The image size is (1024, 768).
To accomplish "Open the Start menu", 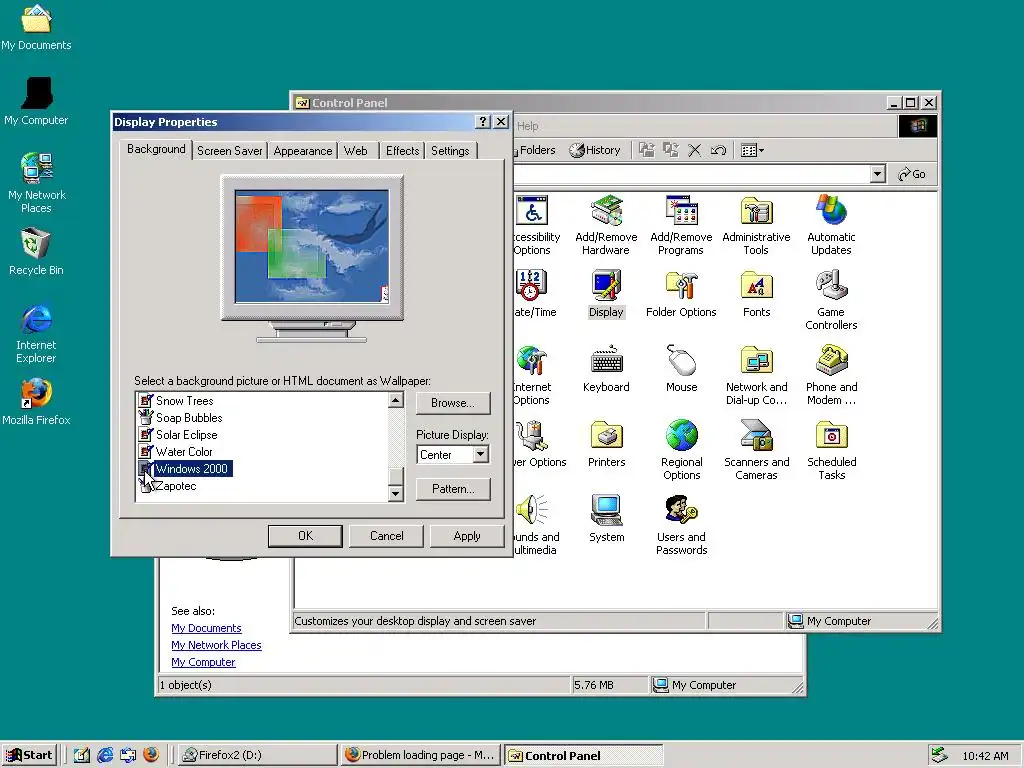I will pyautogui.click(x=29, y=755).
